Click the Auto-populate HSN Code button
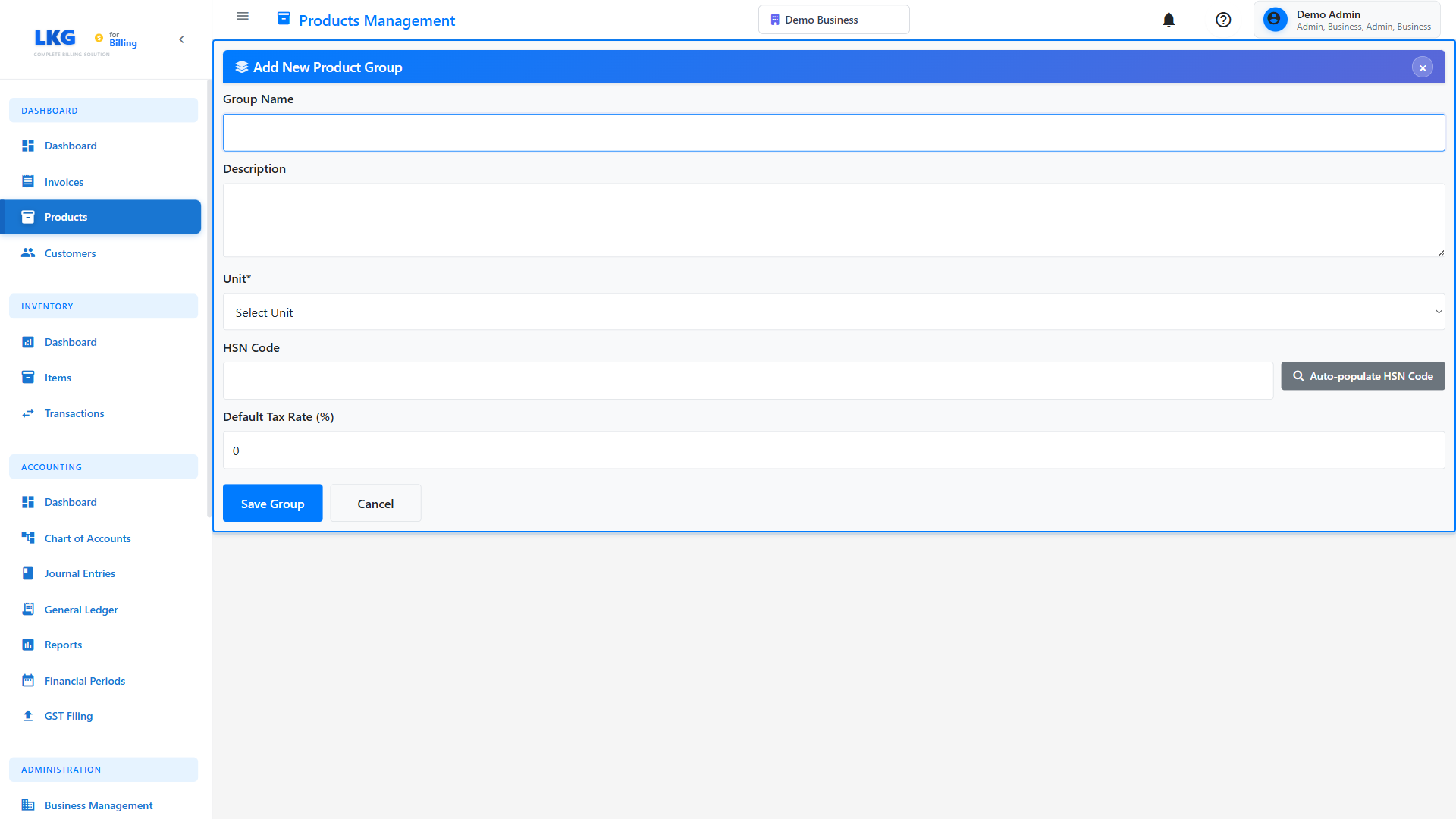The height and width of the screenshot is (819, 1456). click(x=1363, y=375)
